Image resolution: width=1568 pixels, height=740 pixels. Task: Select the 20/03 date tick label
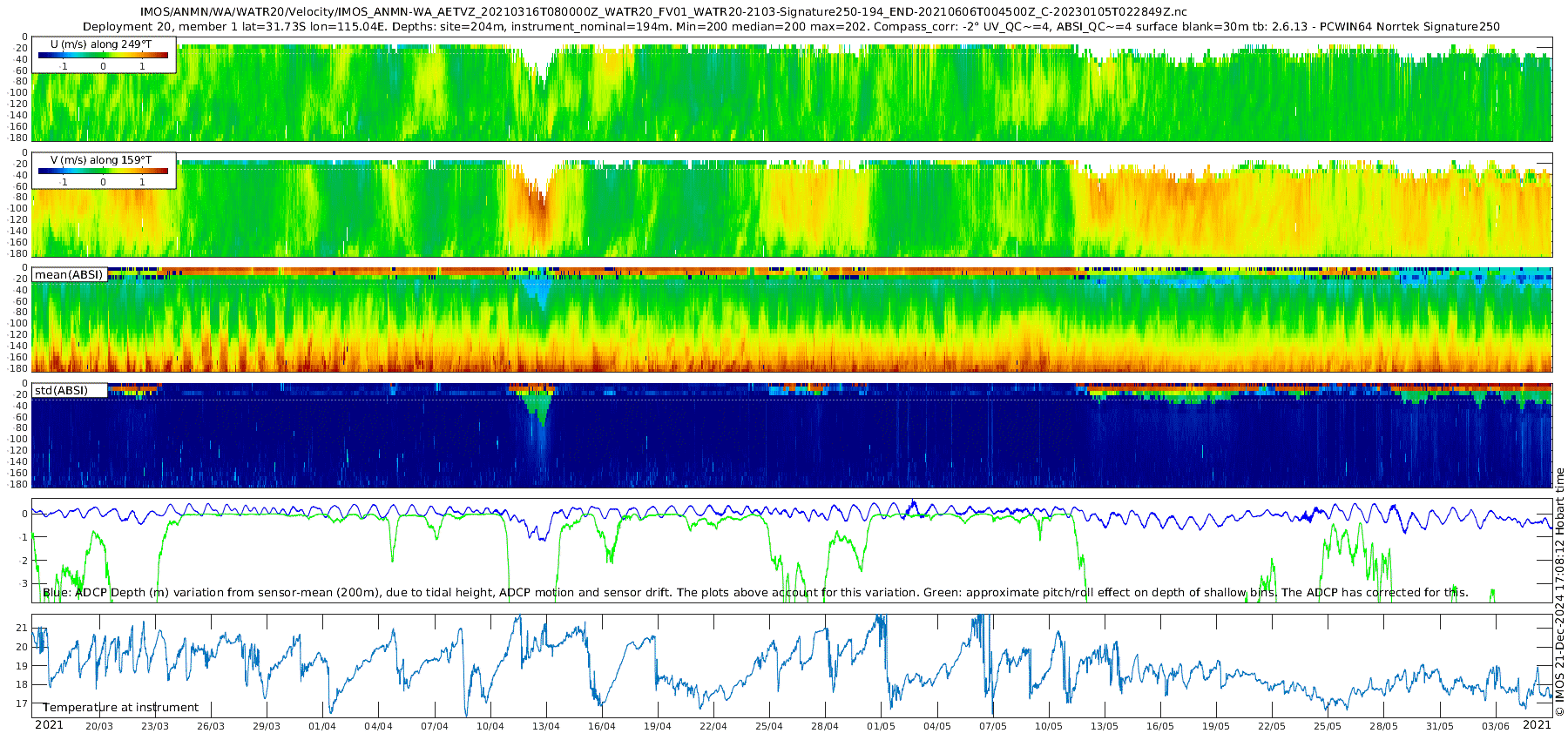[x=99, y=726]
